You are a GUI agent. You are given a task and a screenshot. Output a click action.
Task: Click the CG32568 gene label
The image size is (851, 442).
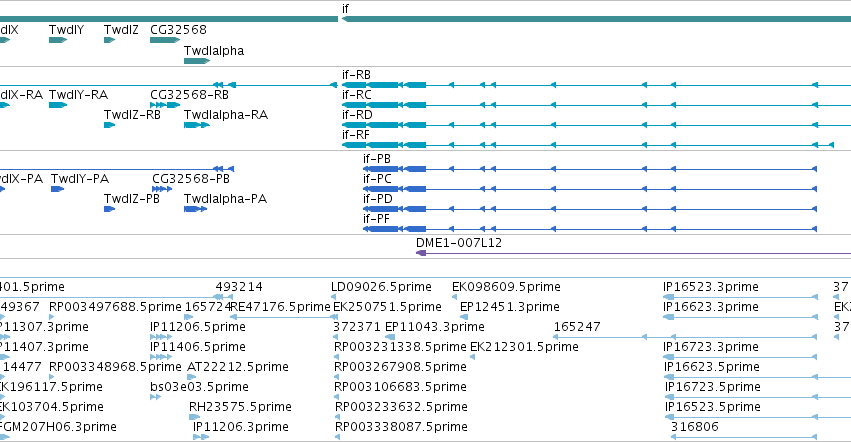(178, 30)
